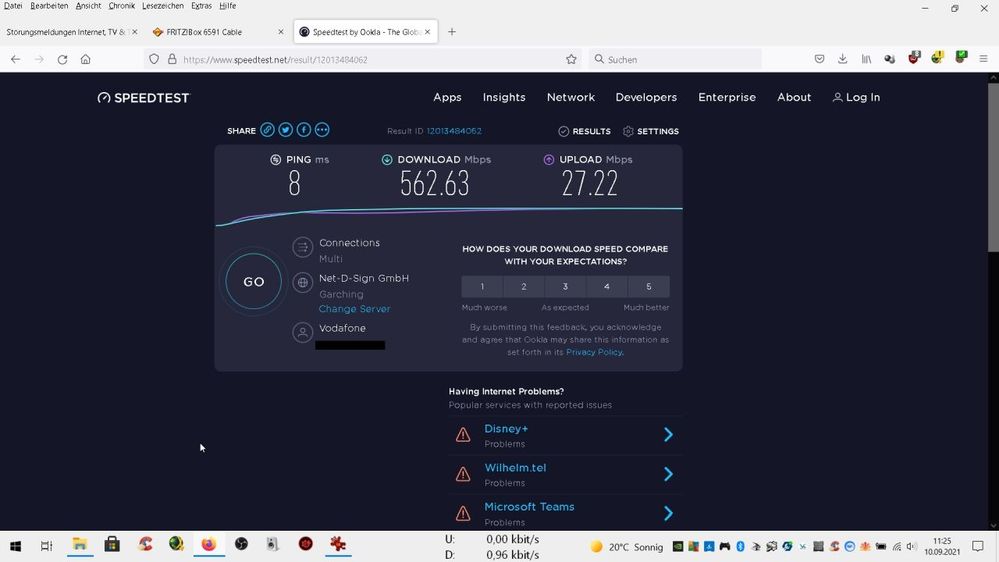Open Windows notification center
This screenshot has height=562, width=999.
tap(978, 546)
